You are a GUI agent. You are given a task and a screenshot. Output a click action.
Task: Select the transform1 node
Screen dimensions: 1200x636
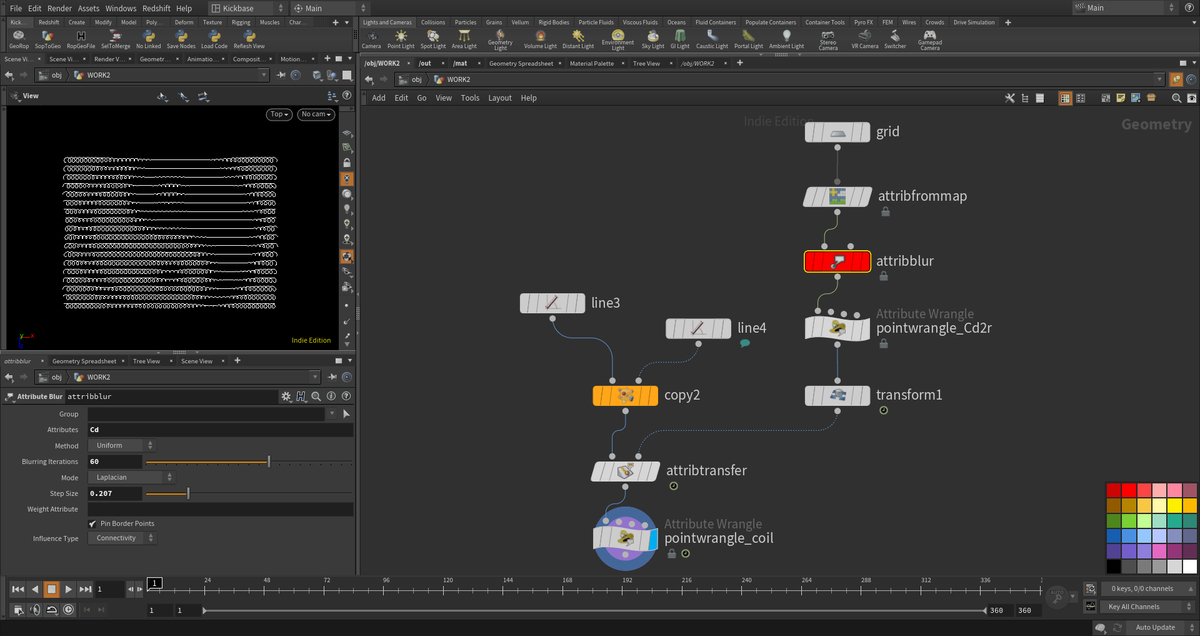[x=837, y=395]
